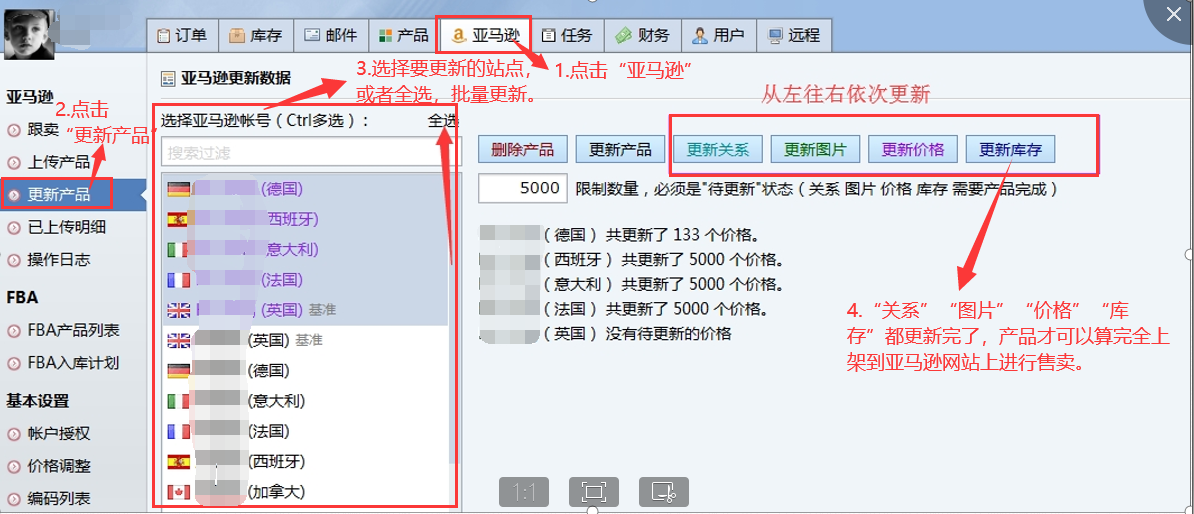Open 跟卖 in the sidebar
The width and height of the screenshot is (1194, 514).
(43, 129)
